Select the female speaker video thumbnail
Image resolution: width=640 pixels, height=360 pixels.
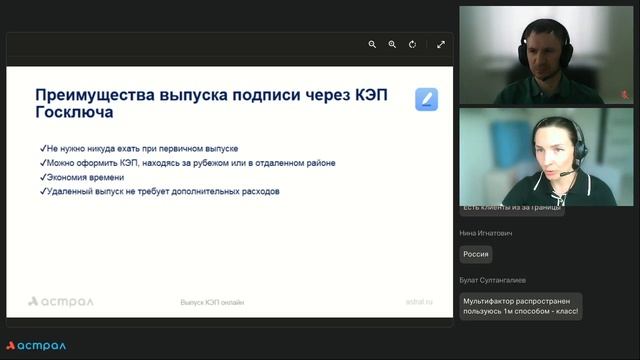click(x=546, y=157)
